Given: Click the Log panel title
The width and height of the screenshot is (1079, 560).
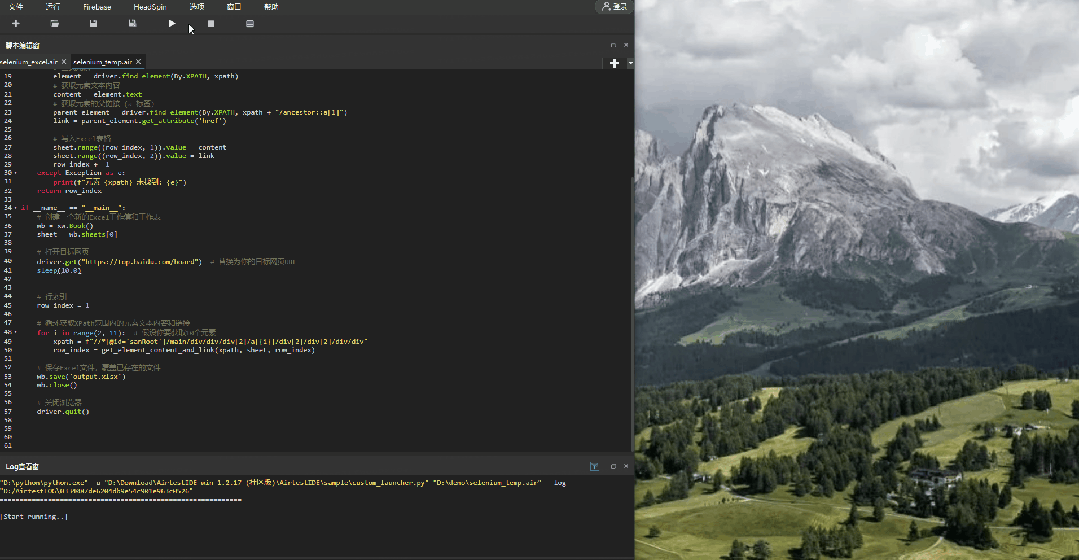Looking at the screenshot, I should pyautogui.click(x=23, y=466).
